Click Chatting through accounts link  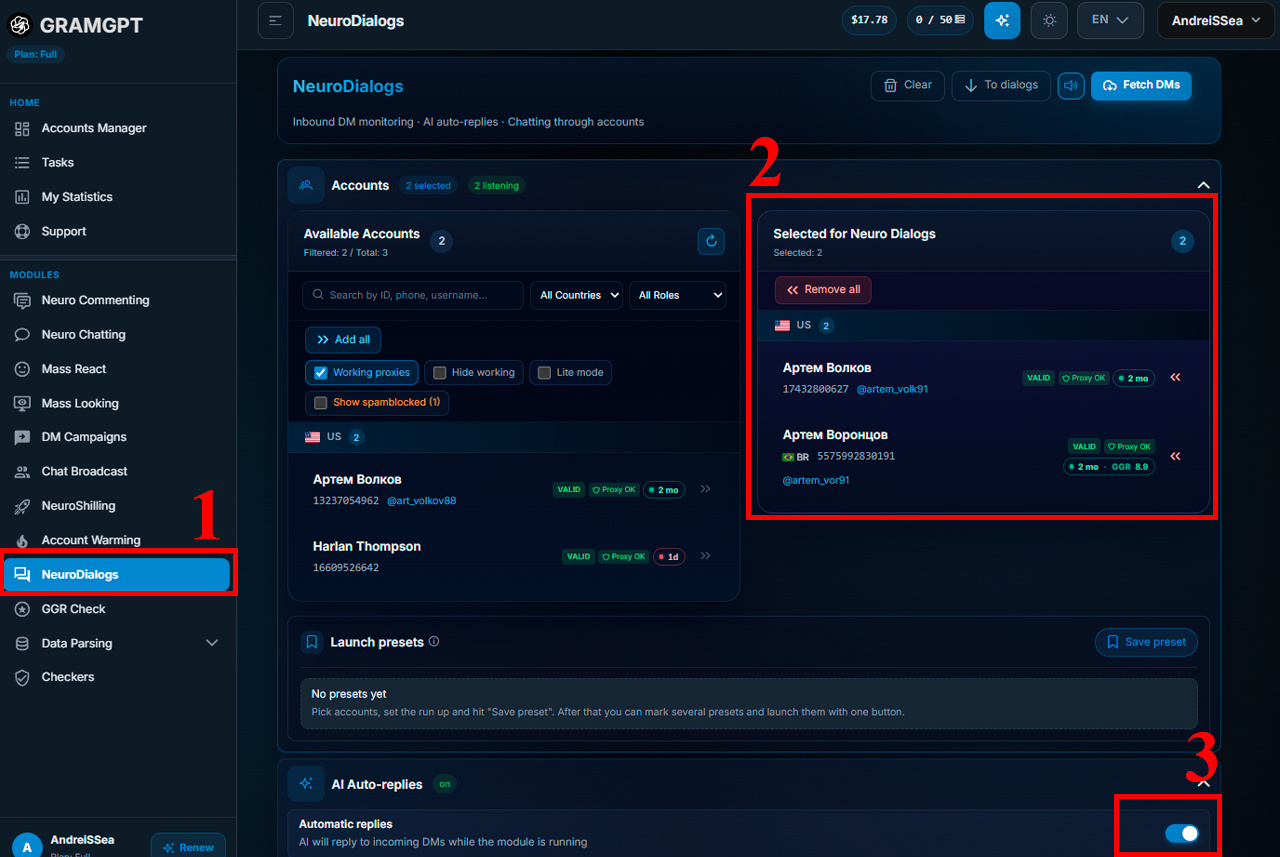pos(576,122)
